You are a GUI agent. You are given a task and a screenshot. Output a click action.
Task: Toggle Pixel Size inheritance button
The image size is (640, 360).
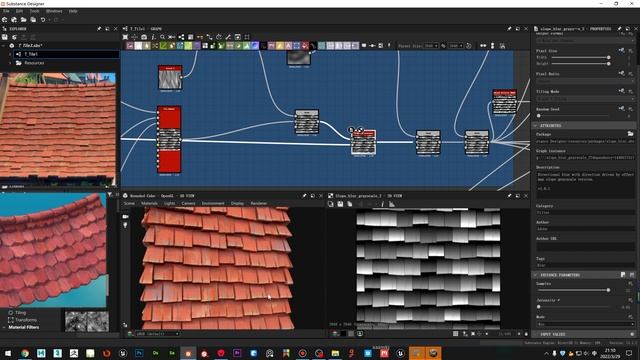[x=621, y=50]
